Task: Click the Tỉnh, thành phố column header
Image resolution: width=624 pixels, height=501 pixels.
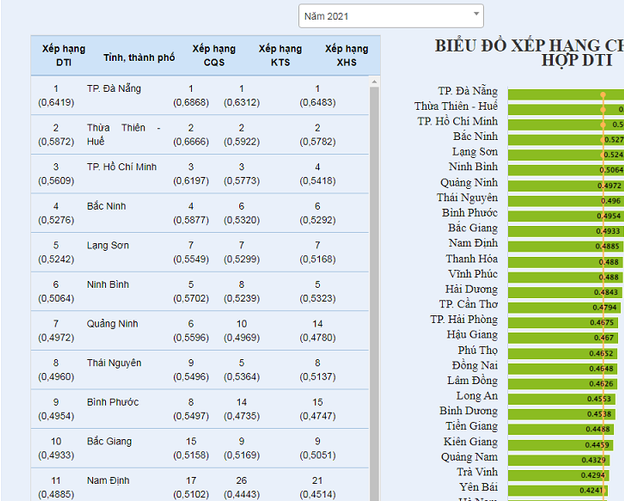Action: point(131,58)
